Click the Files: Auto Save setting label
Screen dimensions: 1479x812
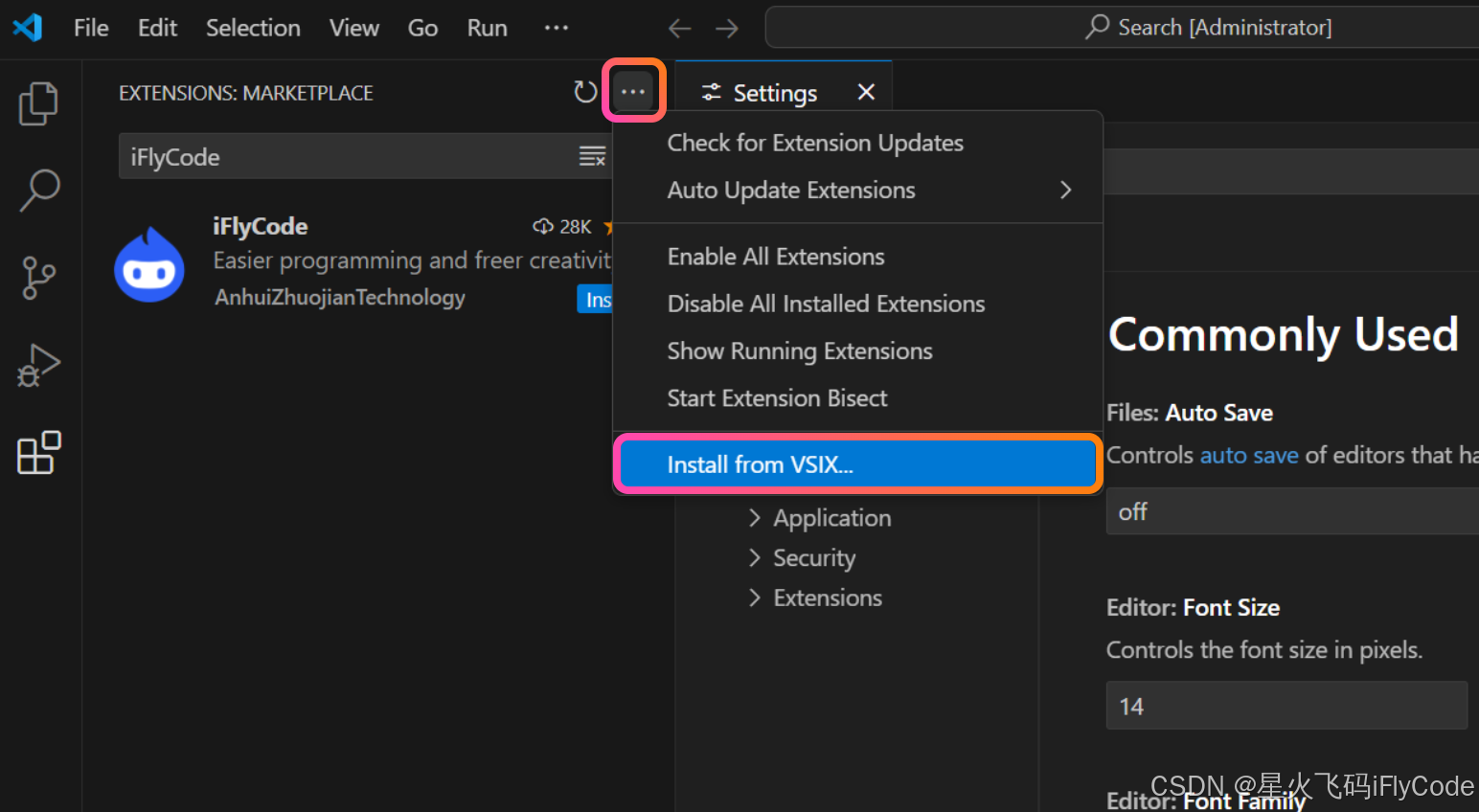(1190, 413)
